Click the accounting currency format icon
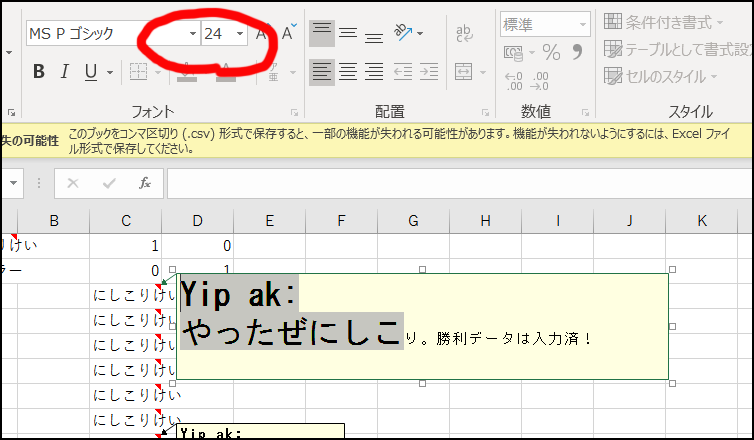Viewport: 754px width, 440px height. 513,52
